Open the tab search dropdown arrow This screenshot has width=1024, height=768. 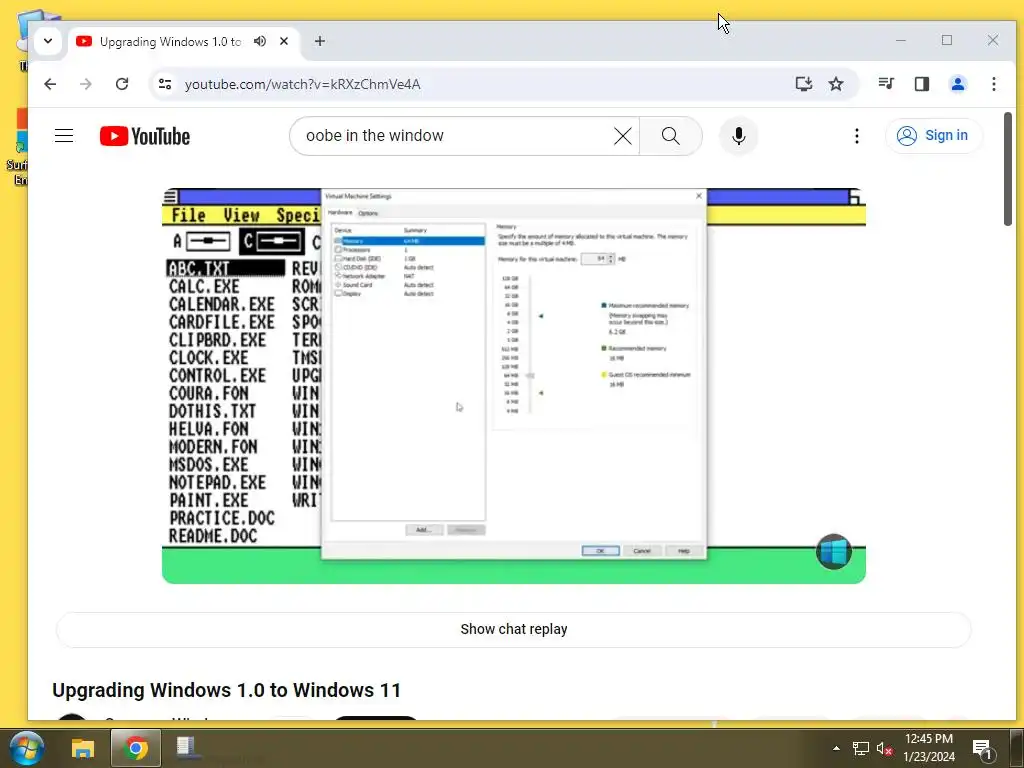[48, 41]
